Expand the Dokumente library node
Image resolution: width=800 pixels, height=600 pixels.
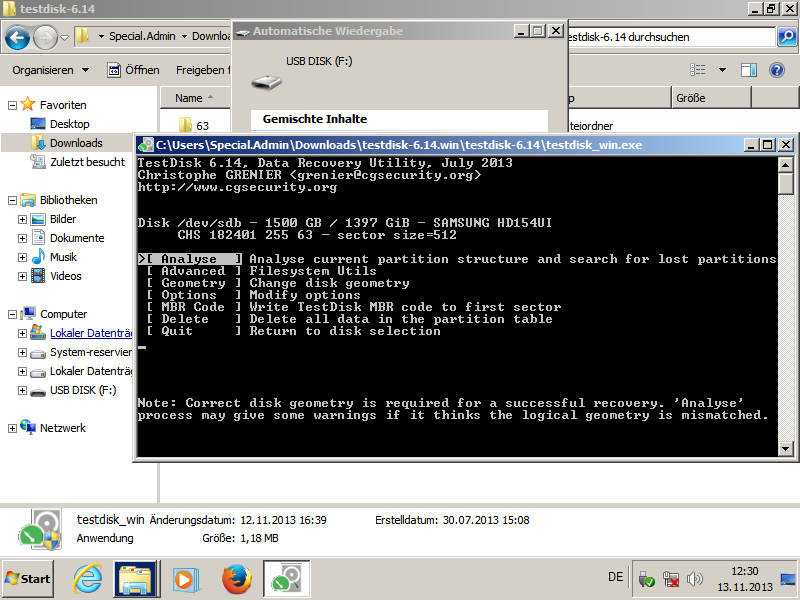22,238
